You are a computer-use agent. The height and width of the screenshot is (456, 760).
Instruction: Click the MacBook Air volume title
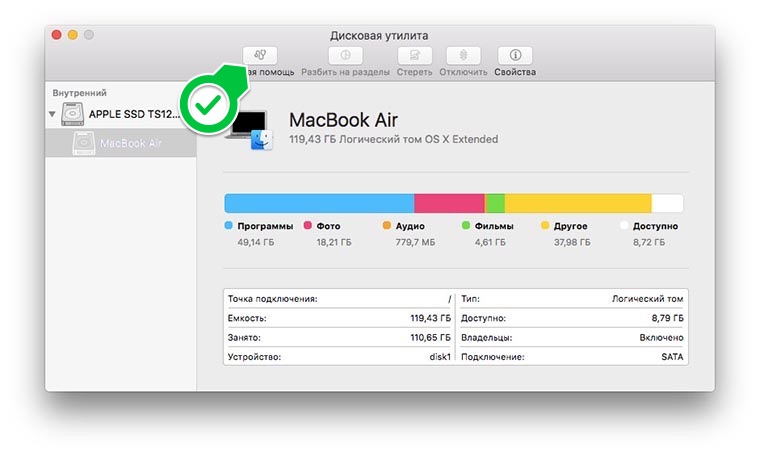coord(343,120)
